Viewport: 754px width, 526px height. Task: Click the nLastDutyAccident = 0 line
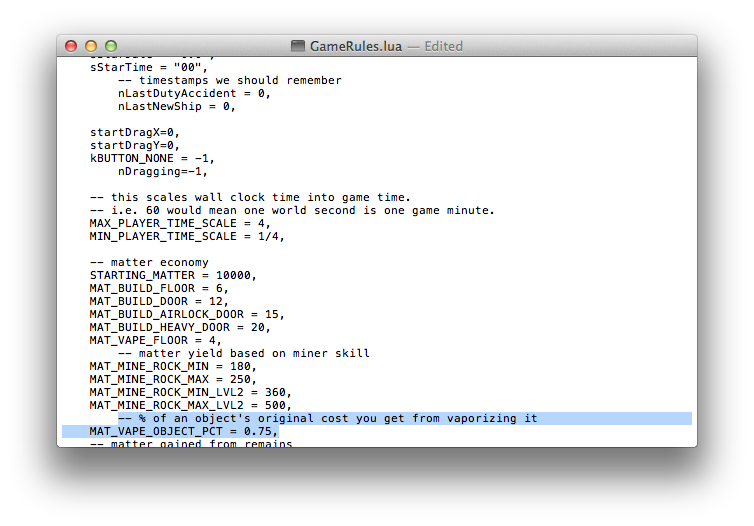point(194,93)
